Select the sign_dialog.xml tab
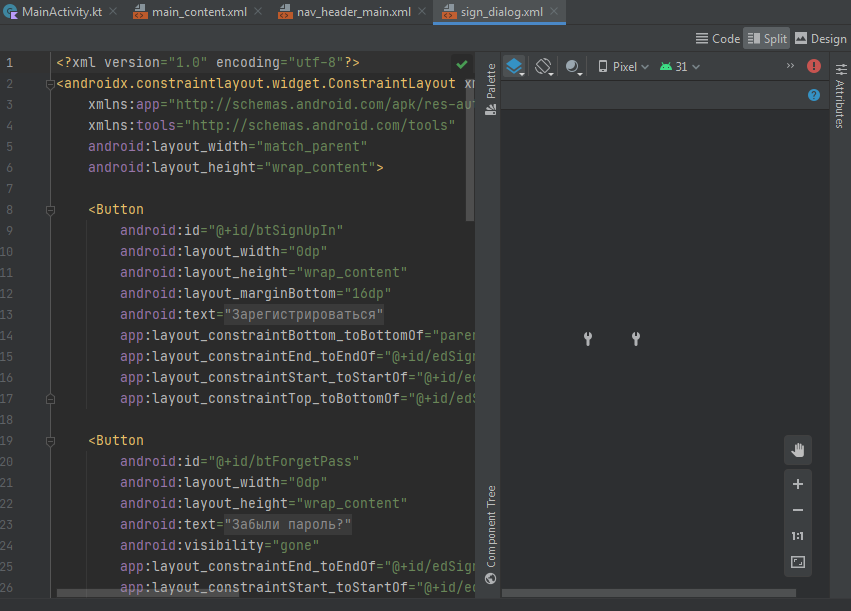851x611 pixels. pyautogui.click(x=501, y=11)
